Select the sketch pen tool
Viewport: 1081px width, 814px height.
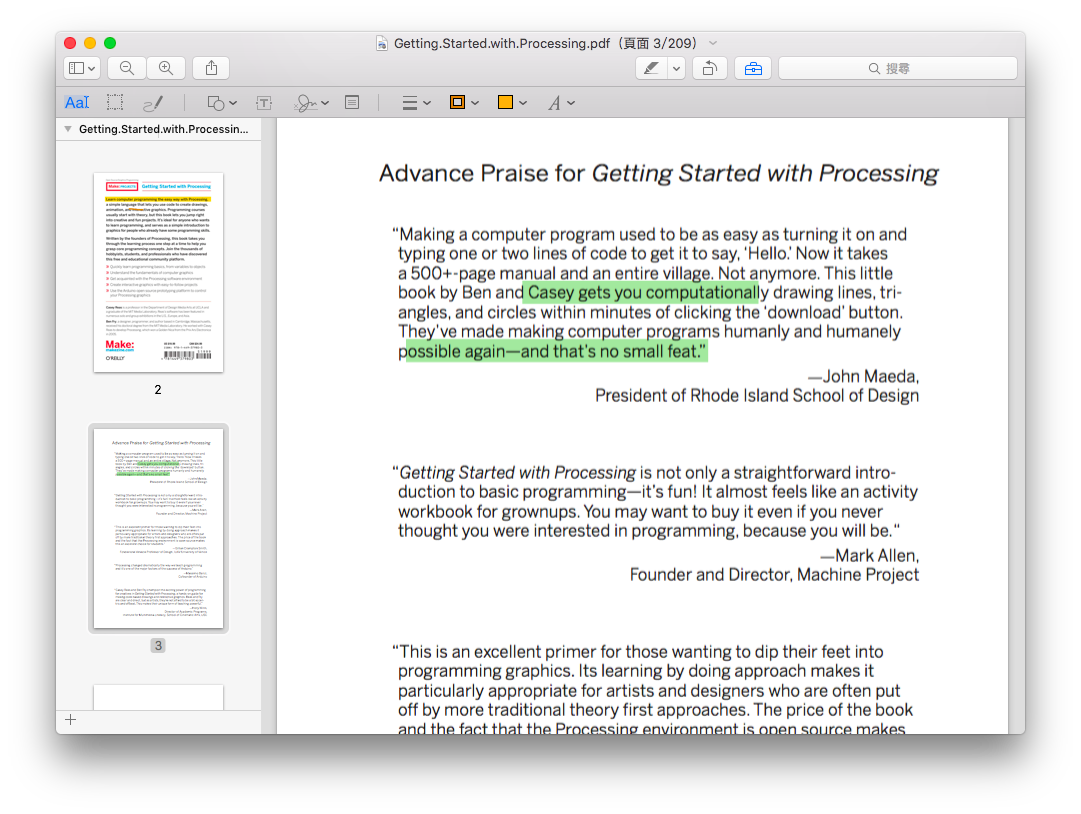[x=152, y=103]
